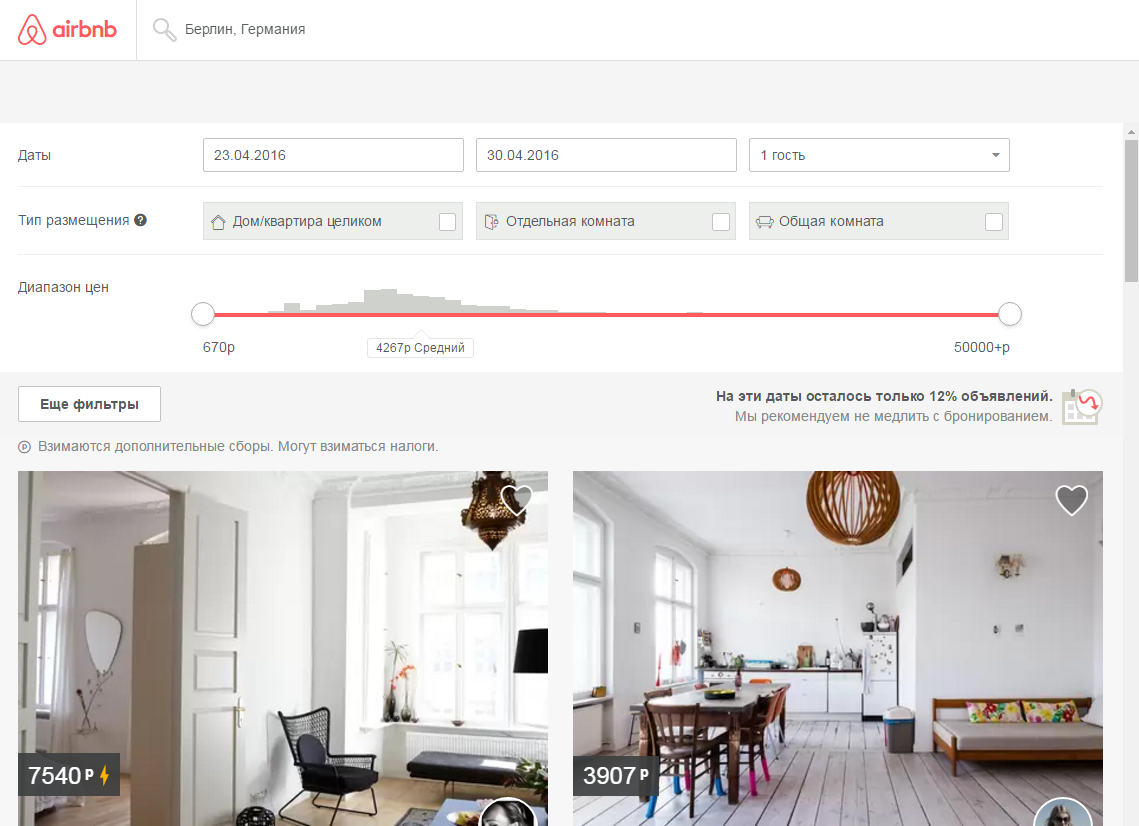The width and height of the screenshot is (1139, 826).
Task: Enable the entire home/apartment checkbox
Action: click(447, 222)
